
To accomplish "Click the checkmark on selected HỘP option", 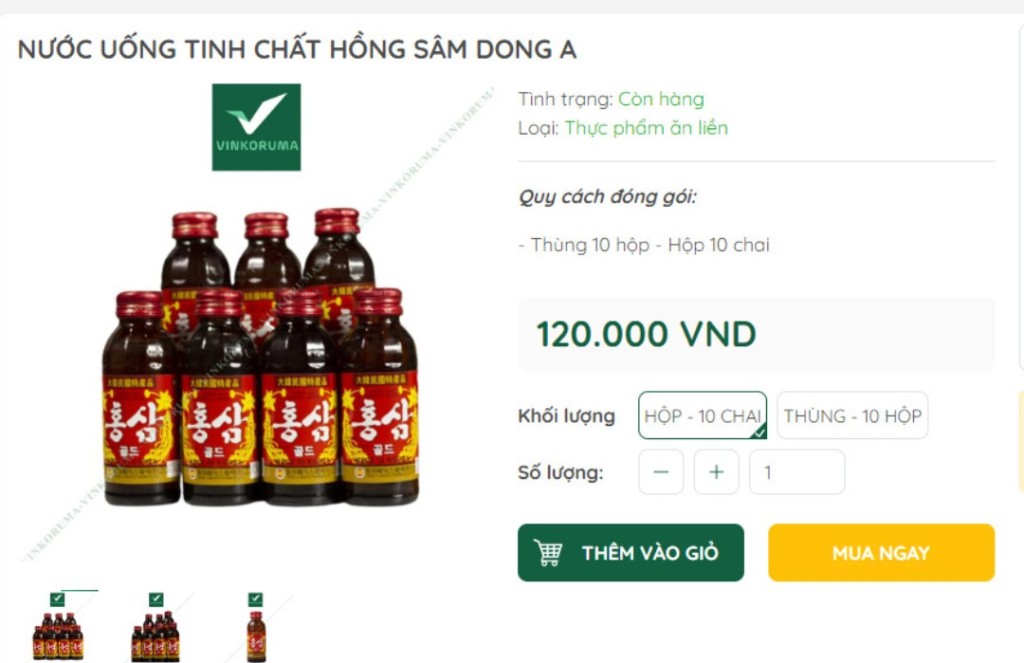I will (x=759, y=432).
